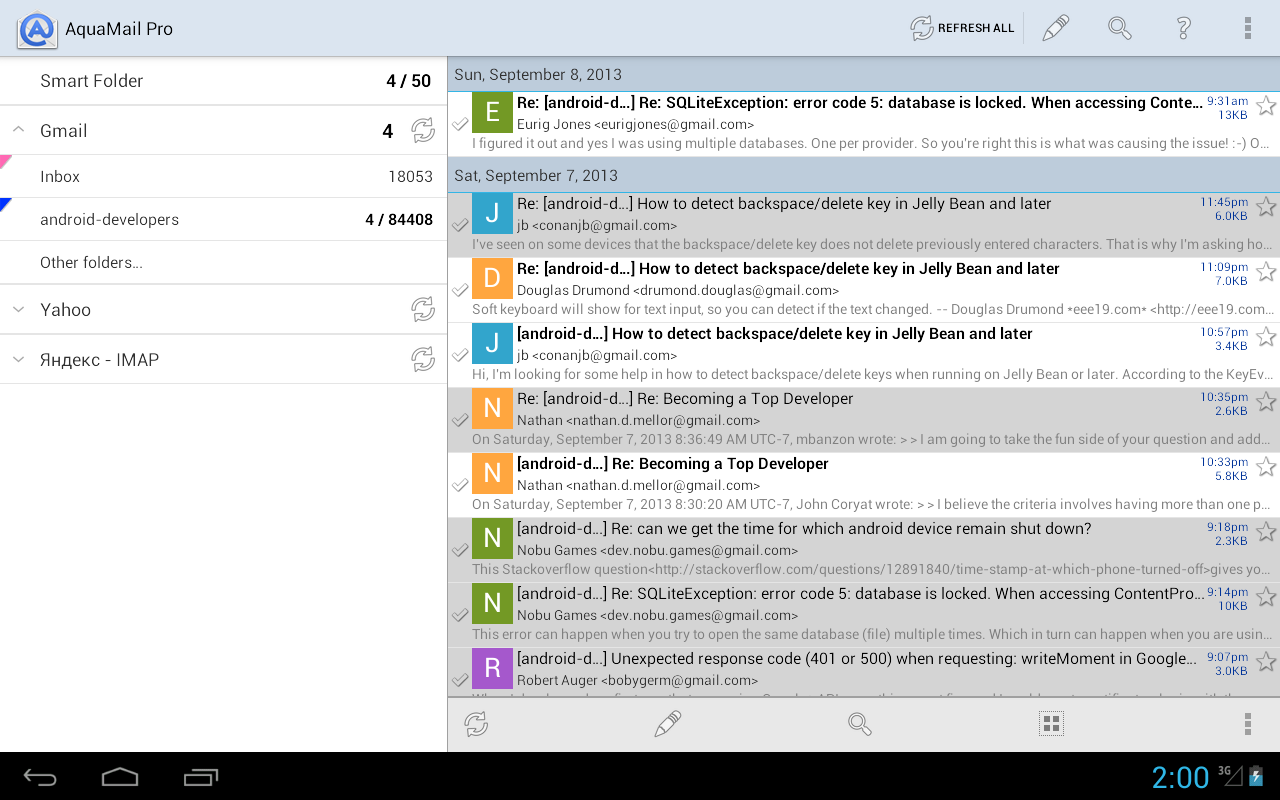Image resolution: width=1280 pixels, height=800 pixels.
Task: Open help via the question mark icon
Action: (1183, 28)
